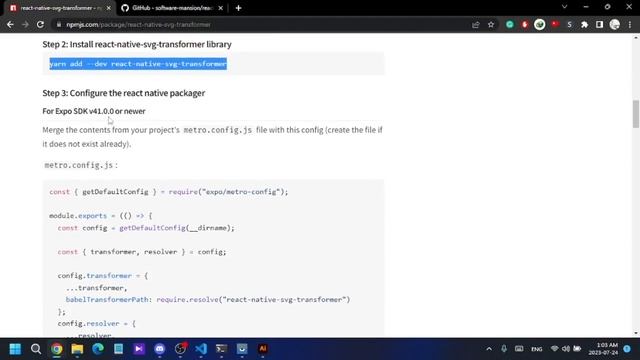The image size is (640, 360).
Task: Open the Grammarly extension icon
Action: (510, 24)
